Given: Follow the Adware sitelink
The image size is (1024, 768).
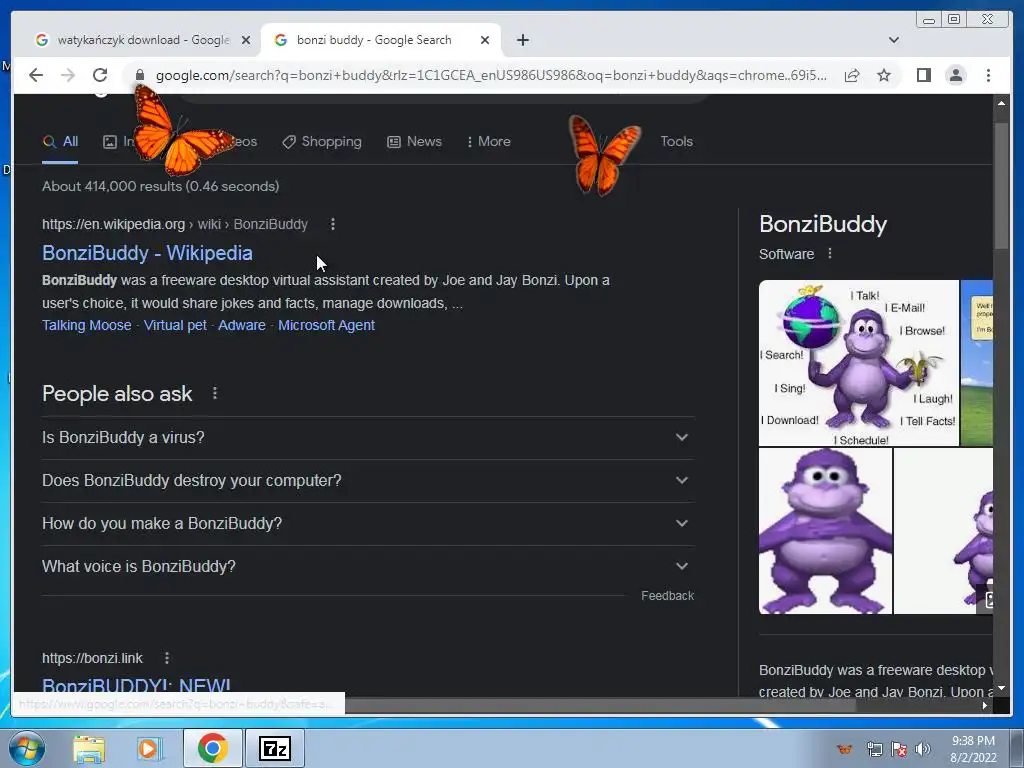Looking at the screenshot, I should pyautogui.click(x=242, y=325).
